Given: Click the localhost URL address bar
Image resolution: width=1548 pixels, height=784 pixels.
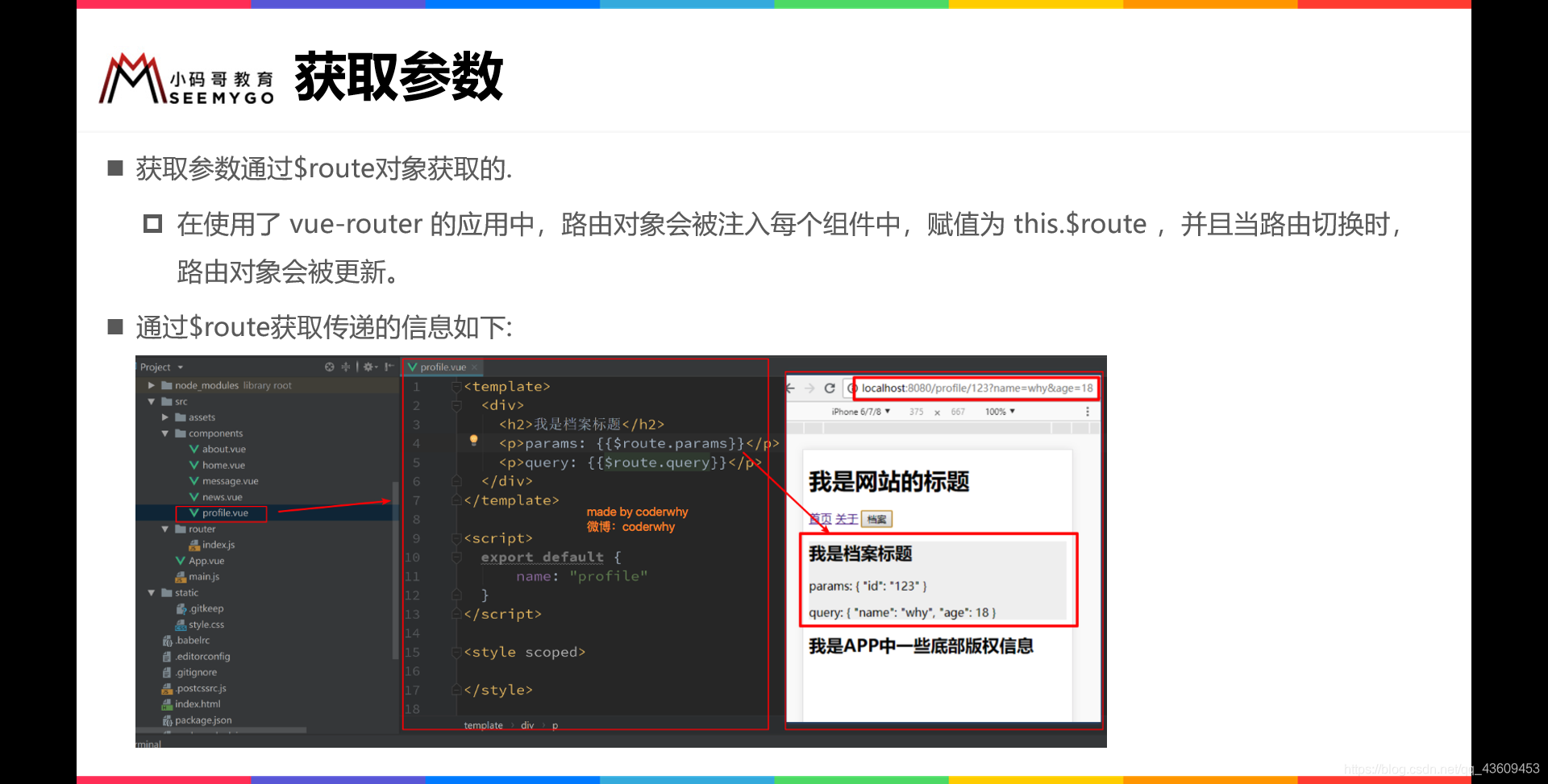Looking at the screenshot, I should [976, 388].
